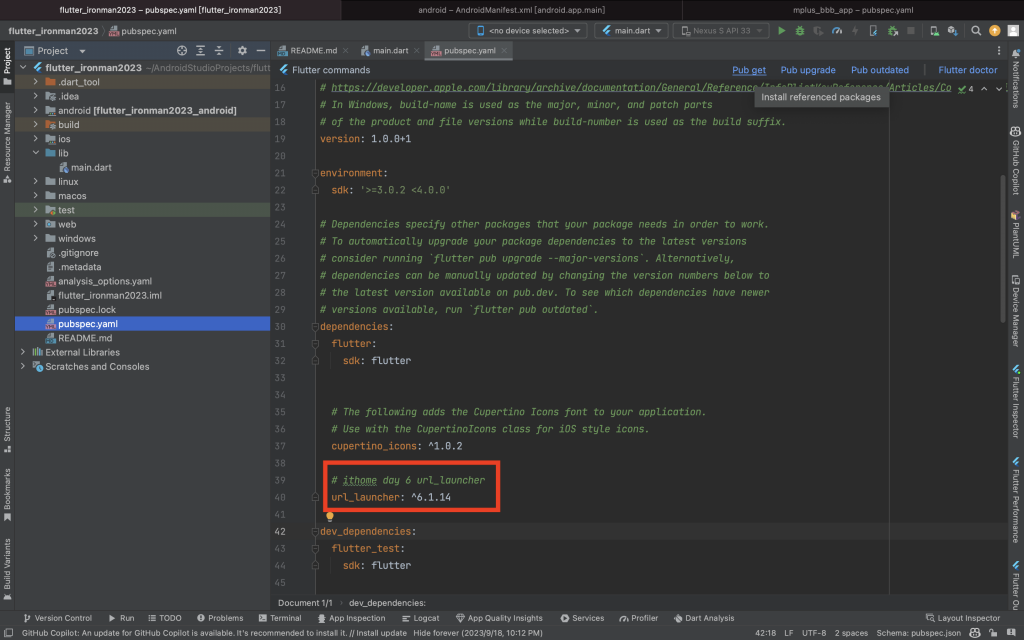
Task: Open the Resource Manager side panel
Action: (7, 142)
